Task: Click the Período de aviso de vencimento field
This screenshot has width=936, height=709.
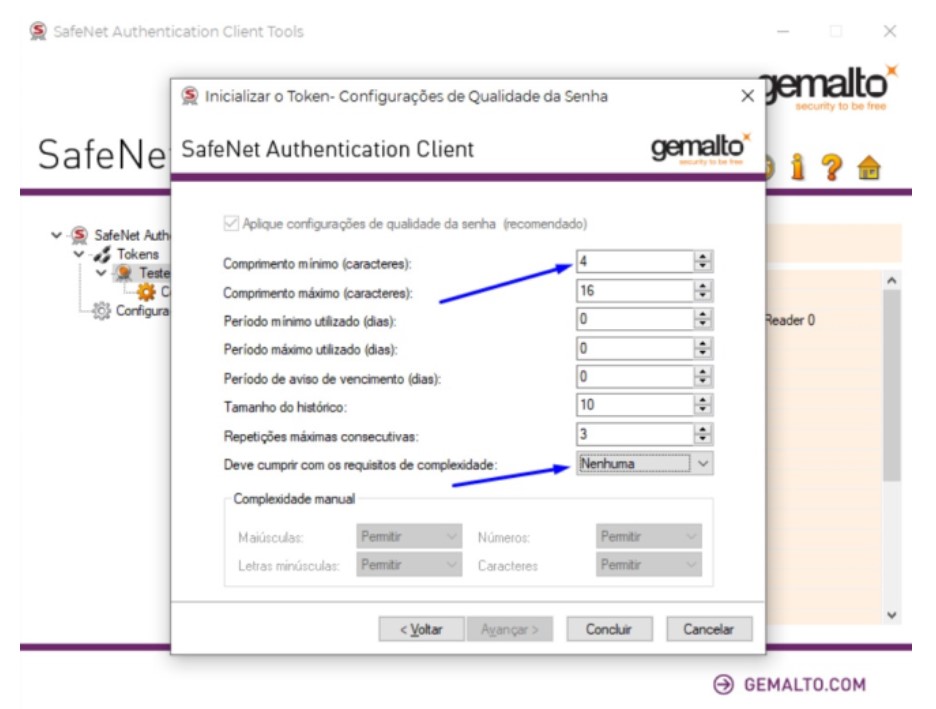Action: (635, 377)
